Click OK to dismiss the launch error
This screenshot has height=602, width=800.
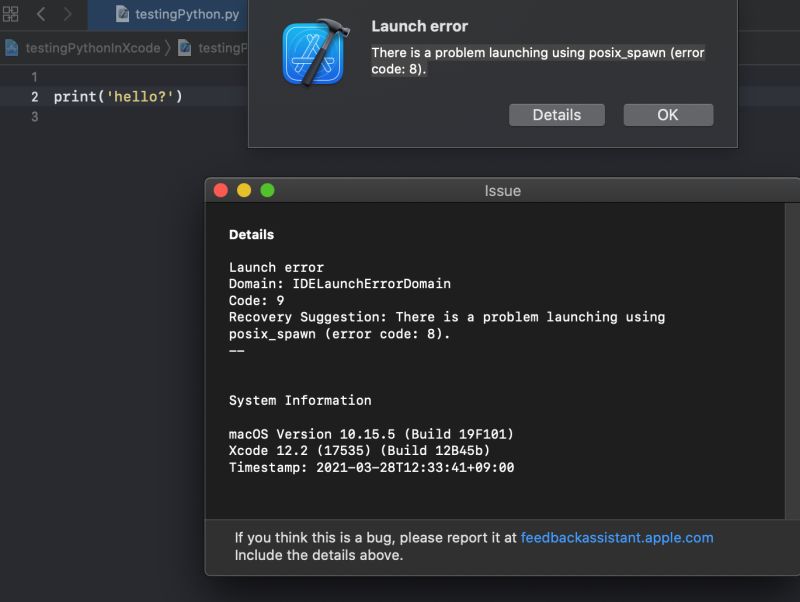coord(668,114)
